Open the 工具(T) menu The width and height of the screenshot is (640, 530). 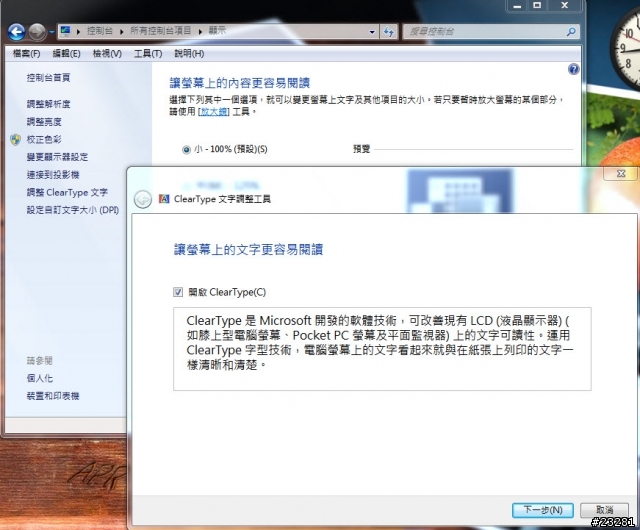148,53
